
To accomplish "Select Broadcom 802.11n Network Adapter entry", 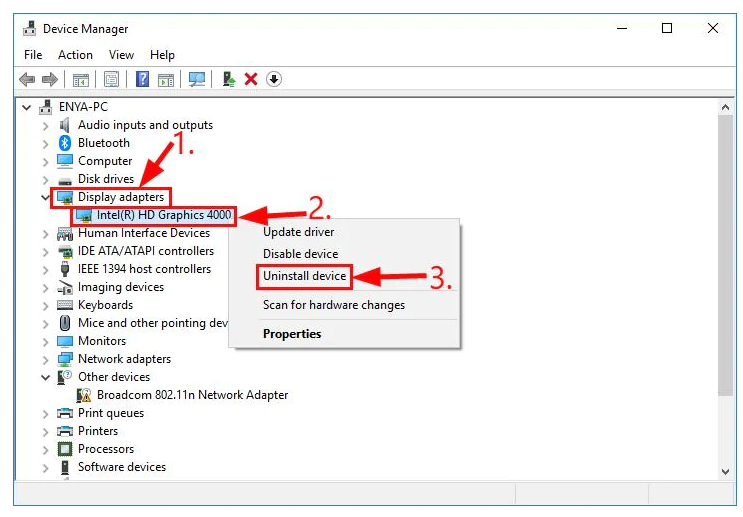I will pyautogui.click(x=192, y=395).
